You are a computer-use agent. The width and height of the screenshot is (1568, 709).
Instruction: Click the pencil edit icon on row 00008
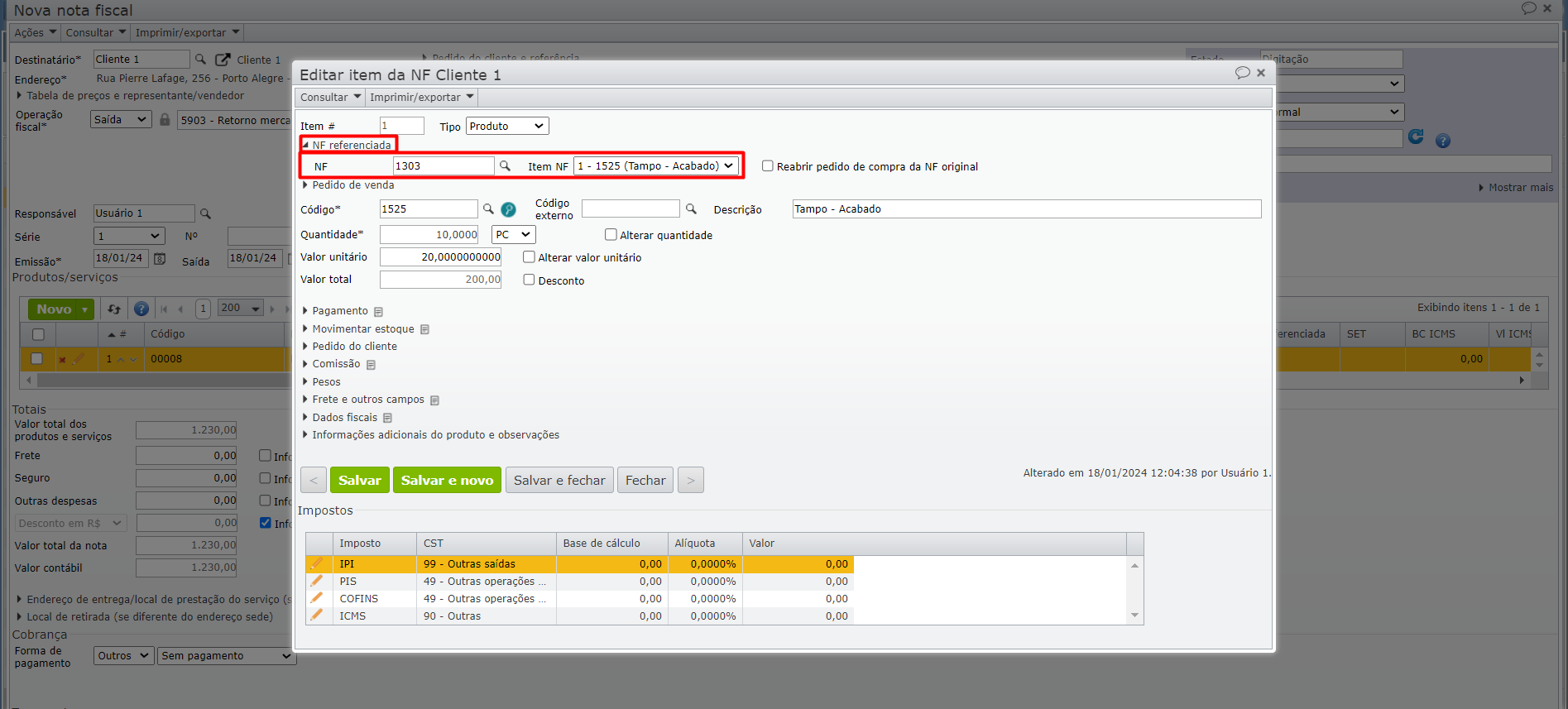[78, 359]
